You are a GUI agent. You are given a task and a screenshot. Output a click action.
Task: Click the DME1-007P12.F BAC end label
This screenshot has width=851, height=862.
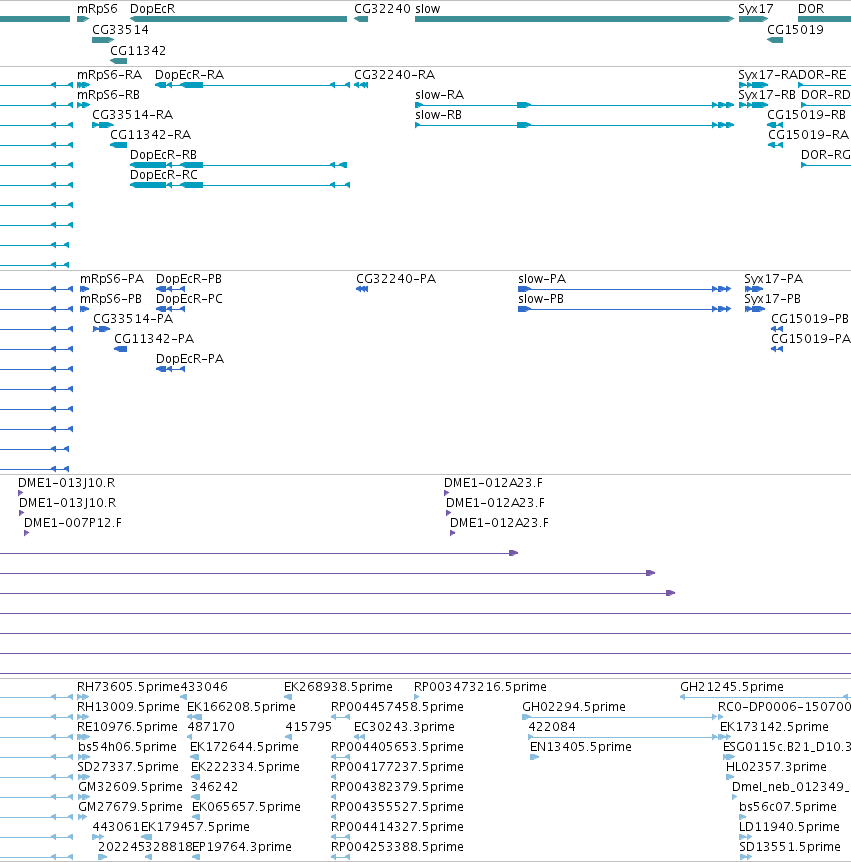click(73, 522)
